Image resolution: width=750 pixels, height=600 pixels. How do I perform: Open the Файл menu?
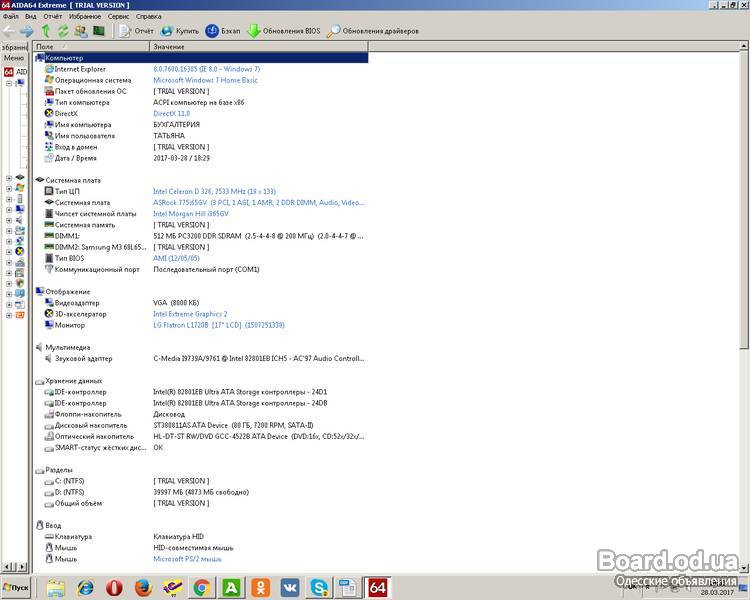click(11, 16)
